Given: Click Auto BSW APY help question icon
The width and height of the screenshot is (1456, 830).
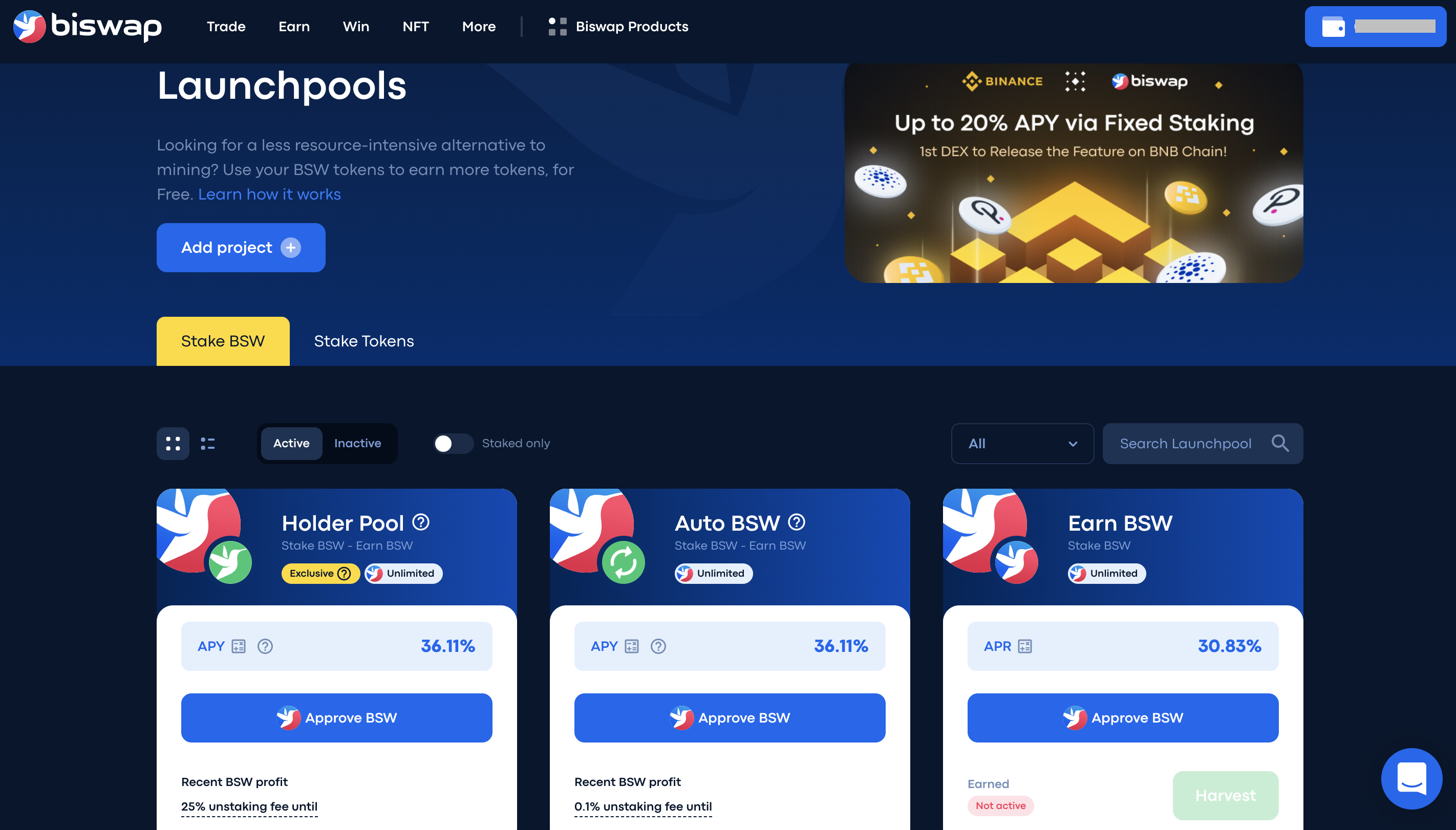Looking at the screenshot, I should (x=658, y=646).
